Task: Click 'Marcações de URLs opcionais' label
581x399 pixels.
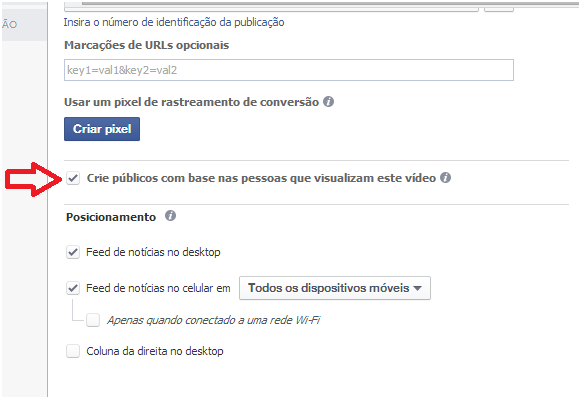Action: point(147,45)
